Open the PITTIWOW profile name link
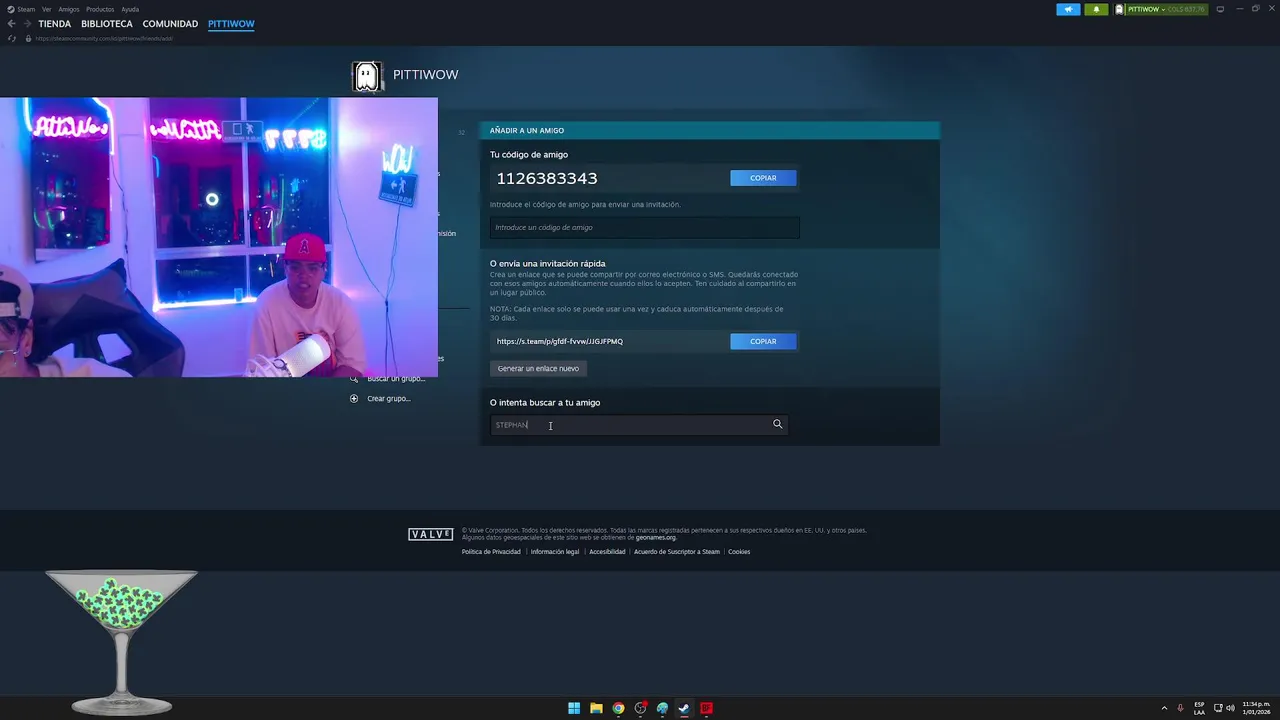The width and height of the screenshot is (1280, 720). tap(426, 75)
